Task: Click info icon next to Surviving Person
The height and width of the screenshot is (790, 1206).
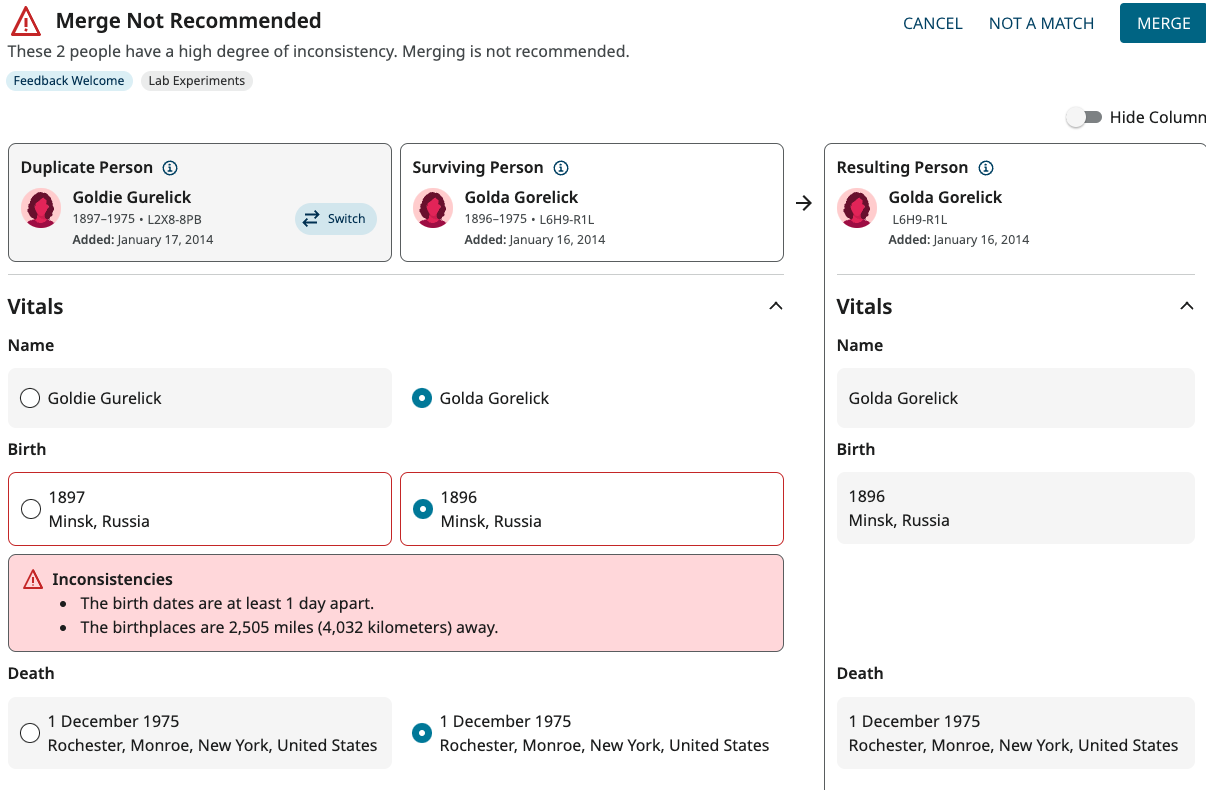Action: pos(561,168)
